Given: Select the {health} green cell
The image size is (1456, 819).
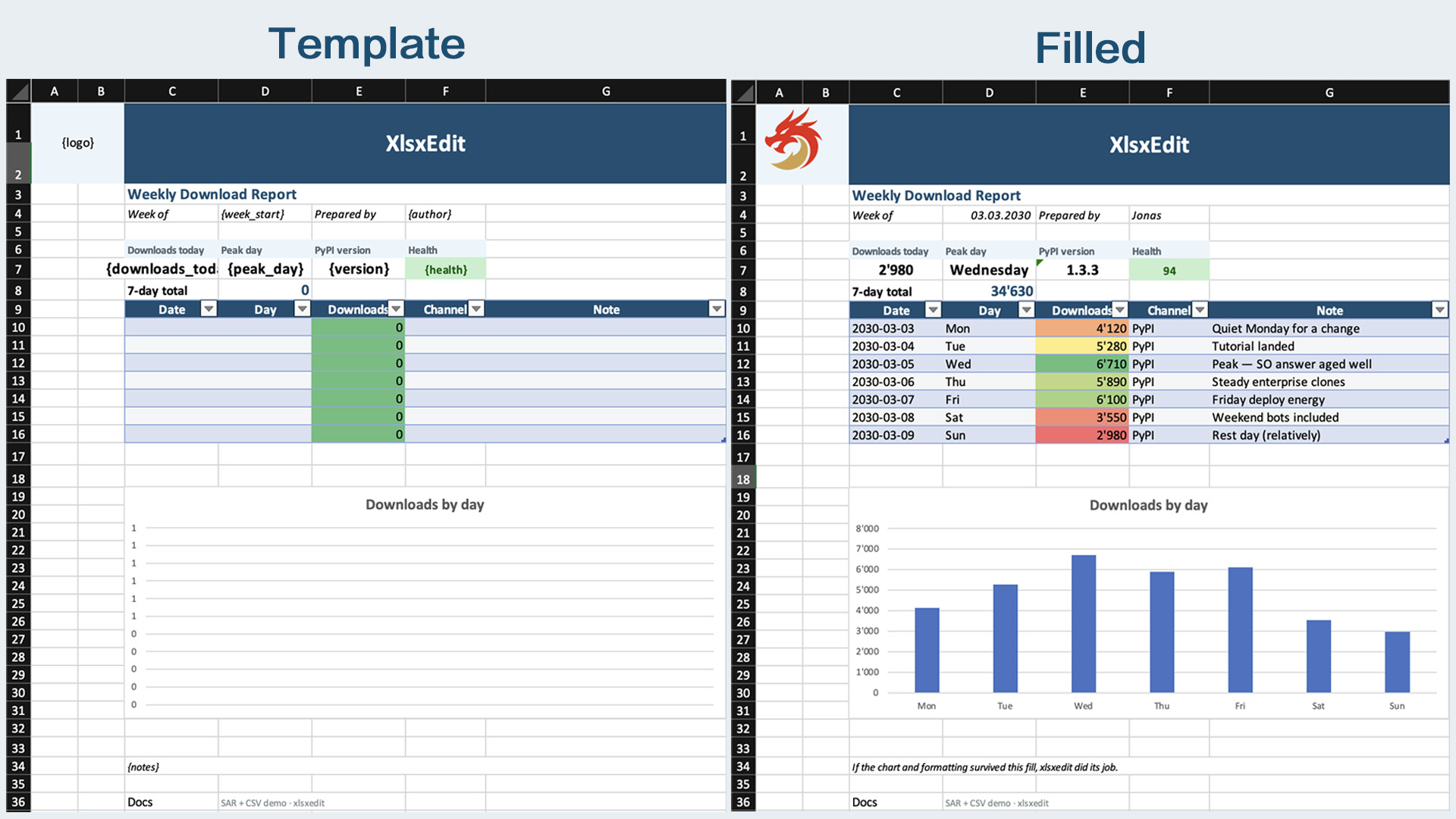Looking at the screenshot, I should (x=446, y=269).
